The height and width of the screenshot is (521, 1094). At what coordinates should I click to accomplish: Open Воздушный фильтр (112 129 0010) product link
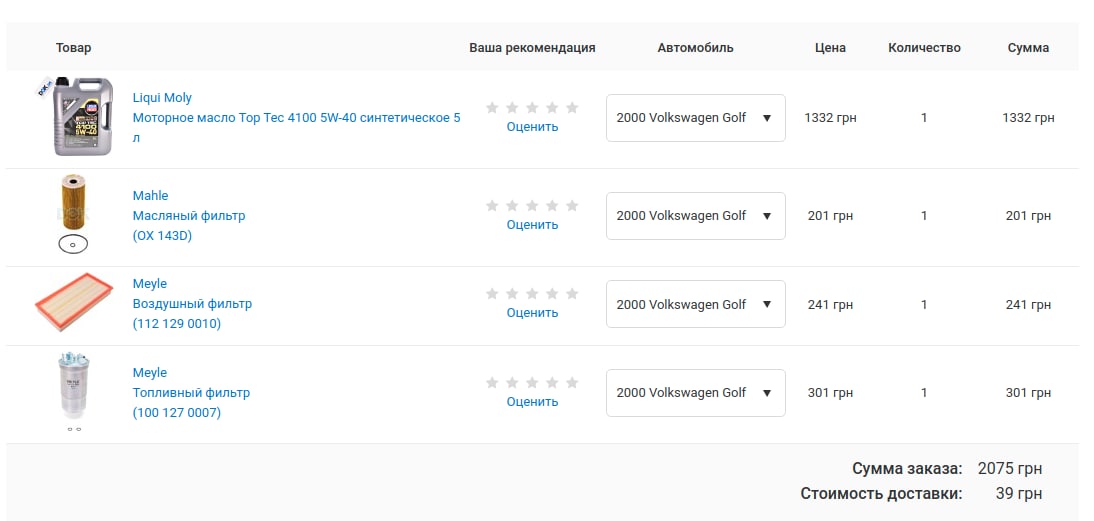[192, 314]
